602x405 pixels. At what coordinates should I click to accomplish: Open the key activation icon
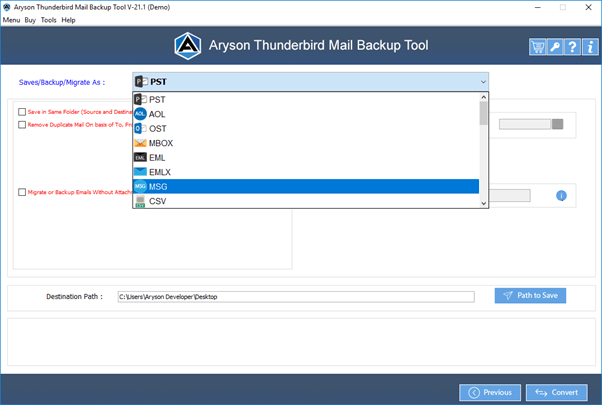(x=555, y=47)
